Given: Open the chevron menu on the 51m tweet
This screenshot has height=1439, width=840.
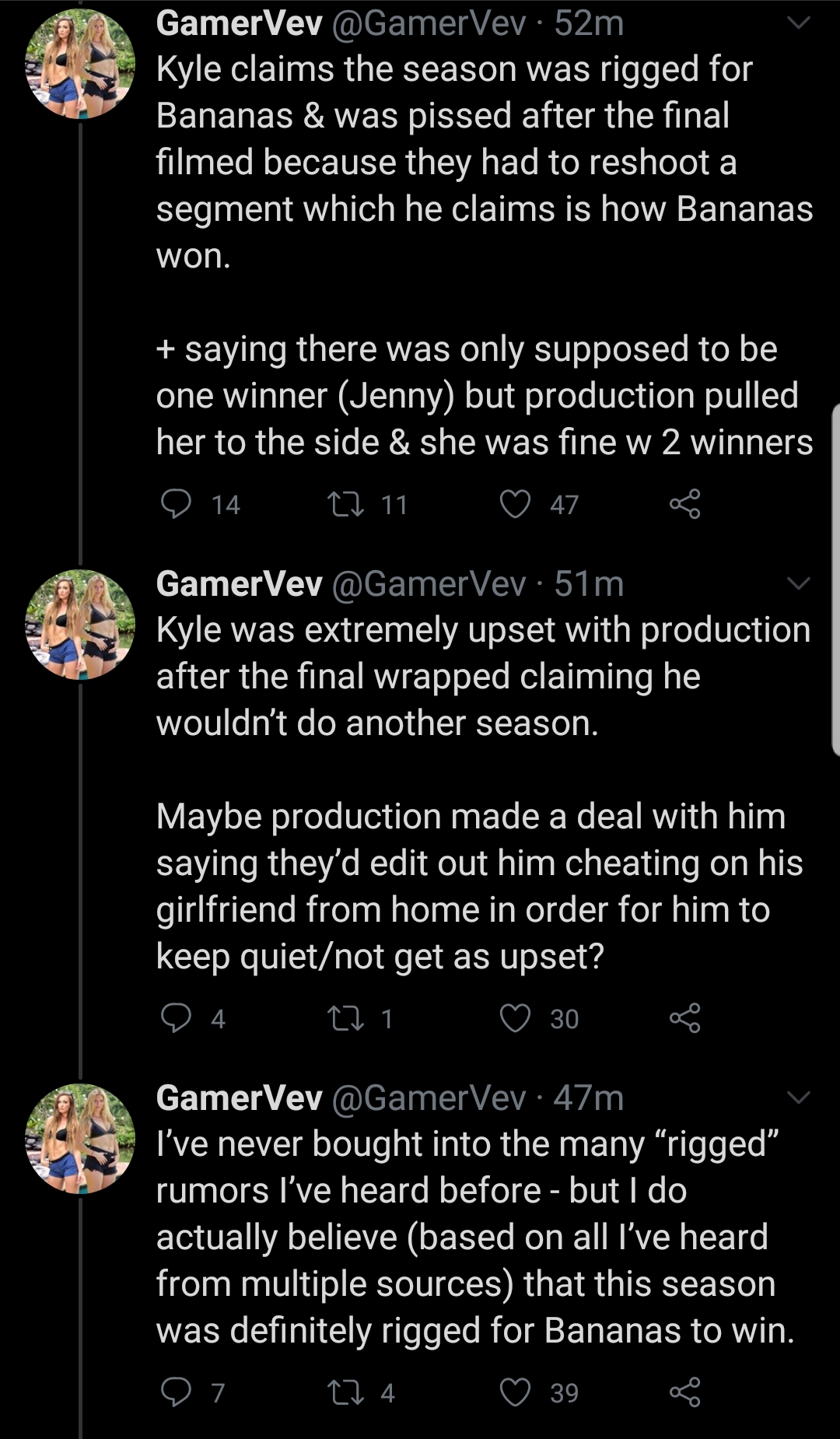Looking at the screenshot, I should coord(799,583).
